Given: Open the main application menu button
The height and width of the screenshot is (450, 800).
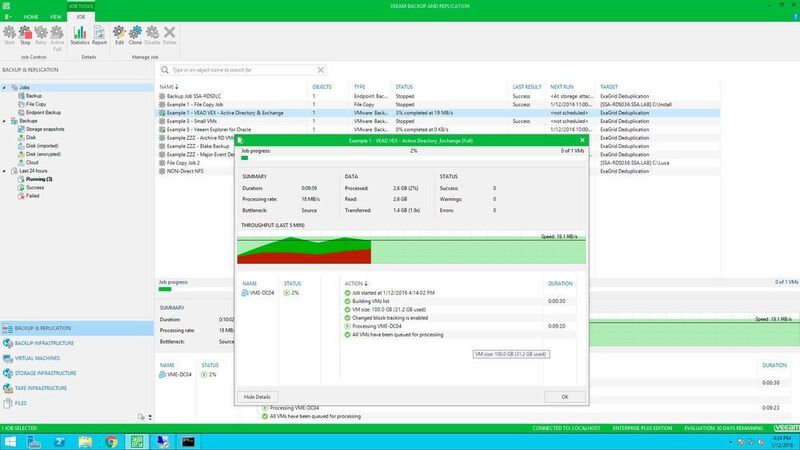Looking at the screenshot, I should point(8,17).
